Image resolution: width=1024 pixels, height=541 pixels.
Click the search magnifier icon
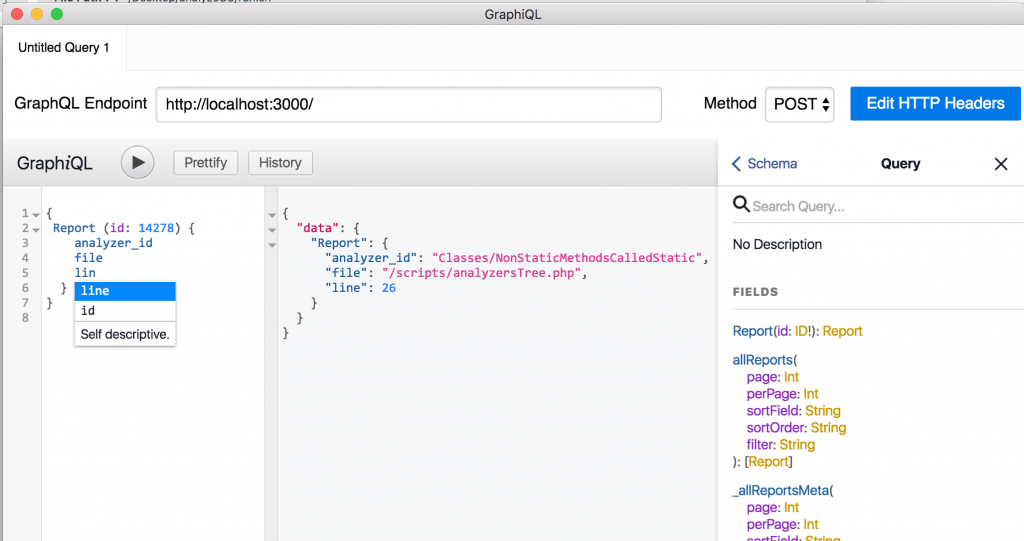point(741,205)
